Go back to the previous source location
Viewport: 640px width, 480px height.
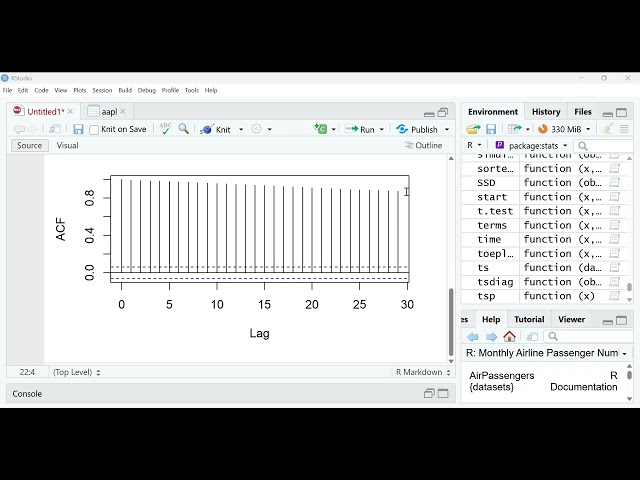point(19,129)
